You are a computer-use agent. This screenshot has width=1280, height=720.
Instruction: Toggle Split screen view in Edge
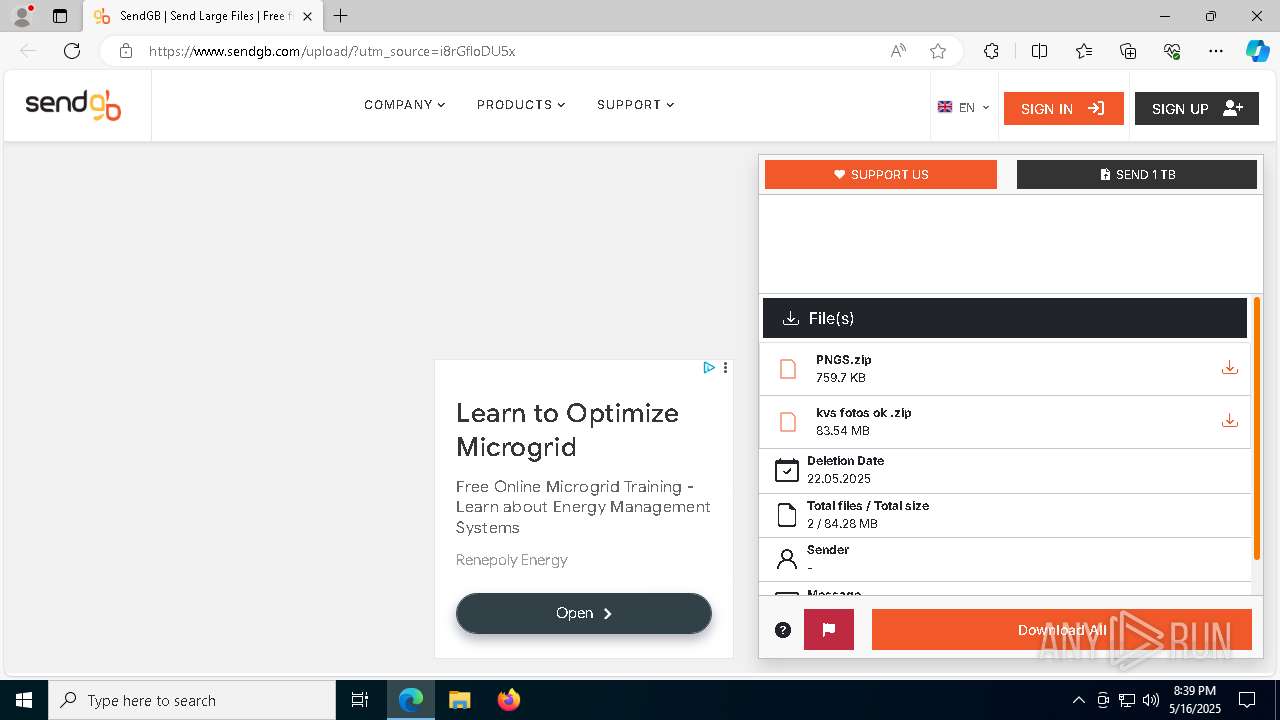pos(1039,51)
